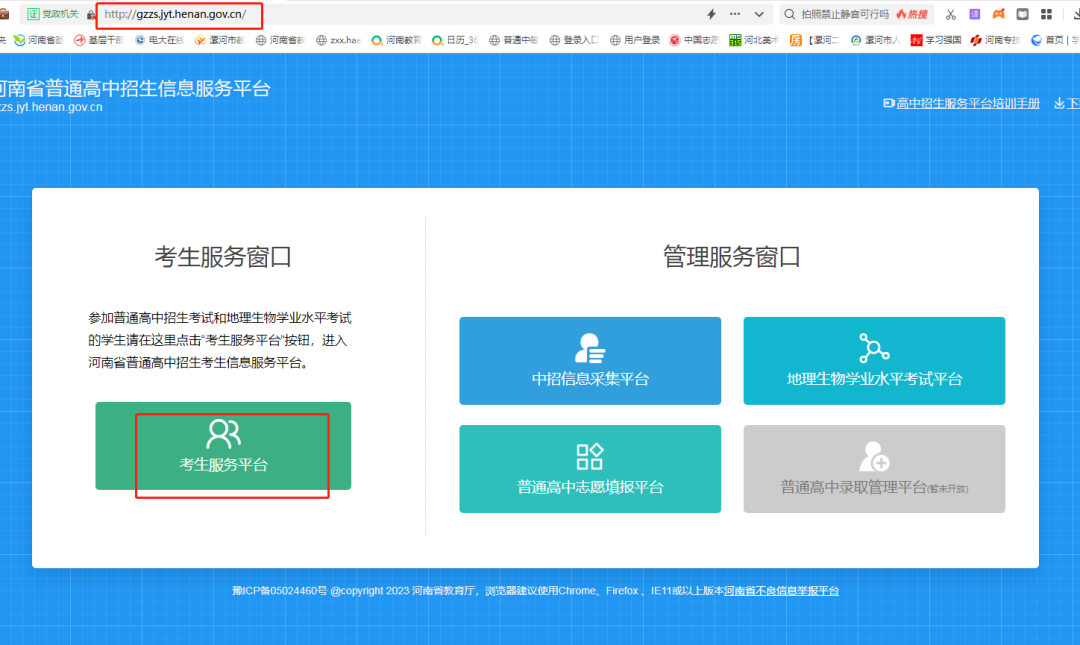Viewport: 1080px width, 645px height.
Task: Click the orange game center icon
Action: pyautogui.click(x=999, y=13)
